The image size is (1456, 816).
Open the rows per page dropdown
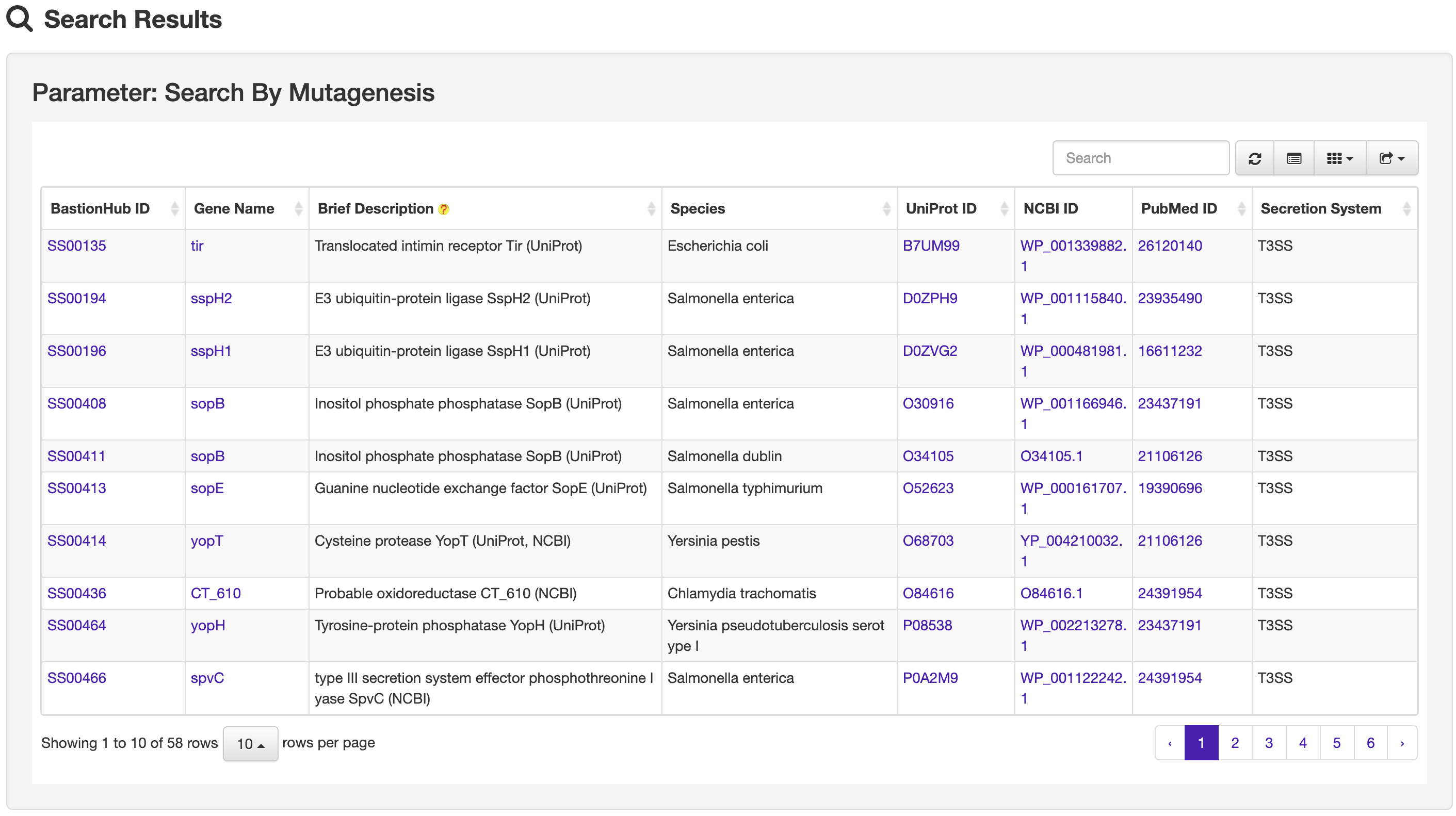(x=250, y=744)
